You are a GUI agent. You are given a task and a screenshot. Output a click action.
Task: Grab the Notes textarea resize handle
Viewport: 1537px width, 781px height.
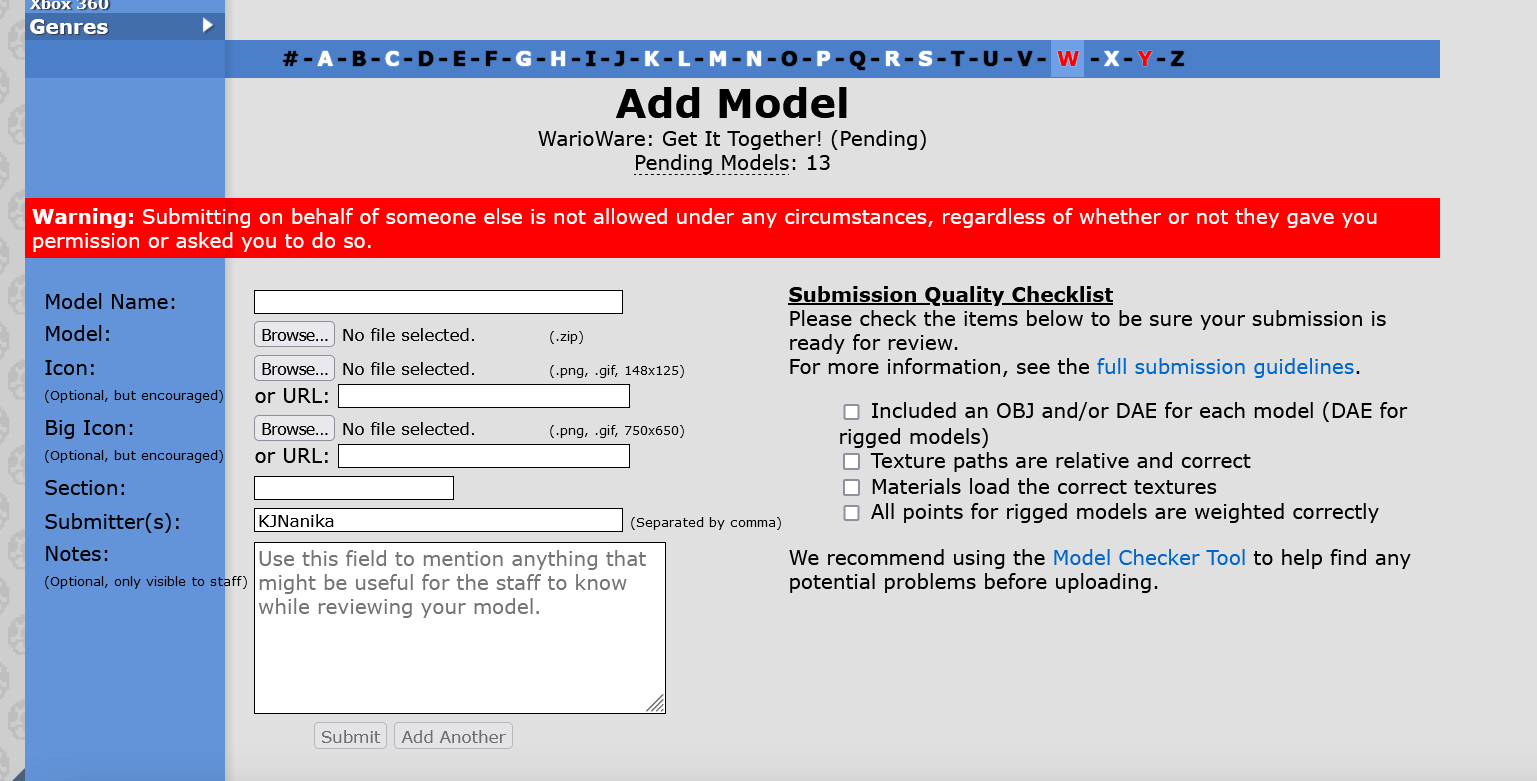656,704
